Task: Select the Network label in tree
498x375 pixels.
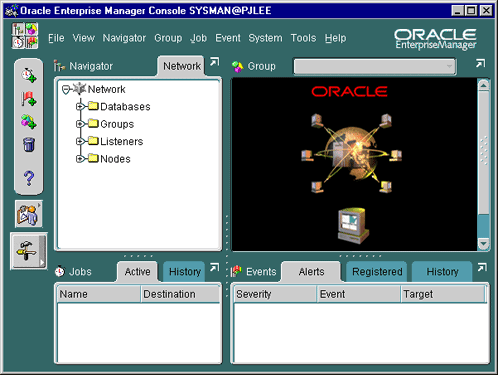Action: tap(106, 89)
